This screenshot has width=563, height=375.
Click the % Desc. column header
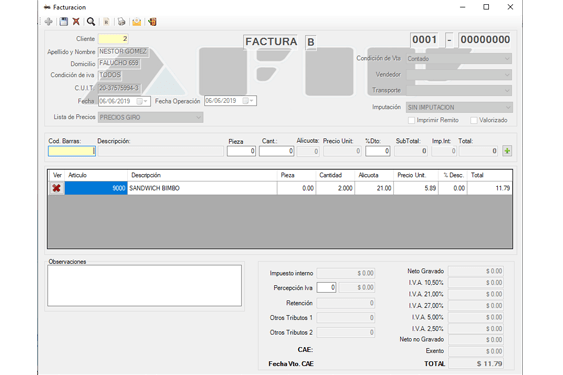click(x=453, y=175)
